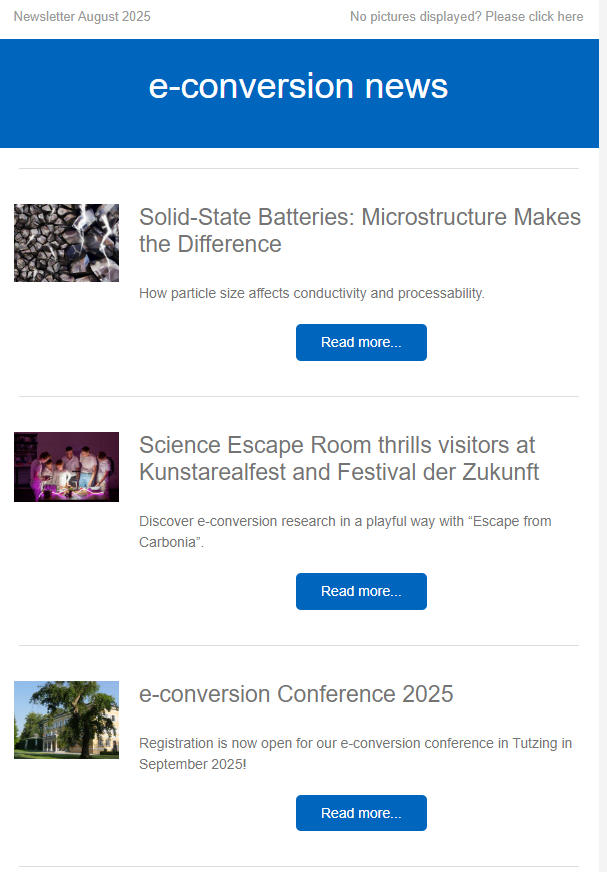Click the "e-conversion news" banner title
Image resolution: width=607 pixels, height=872 pixels.
click(298, 87)
